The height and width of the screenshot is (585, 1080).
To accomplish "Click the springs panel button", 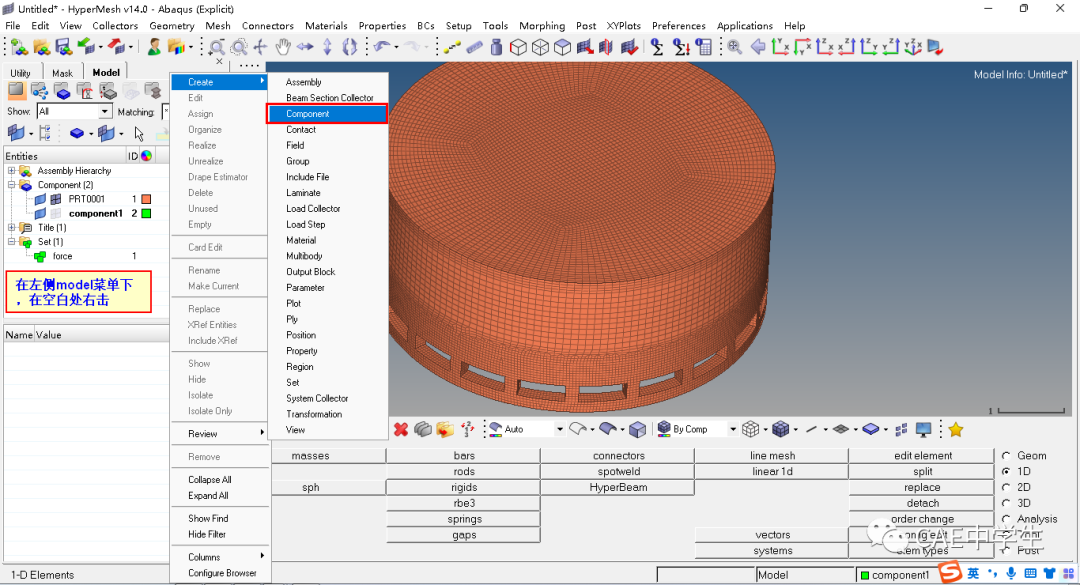I will tap(464, 519).
